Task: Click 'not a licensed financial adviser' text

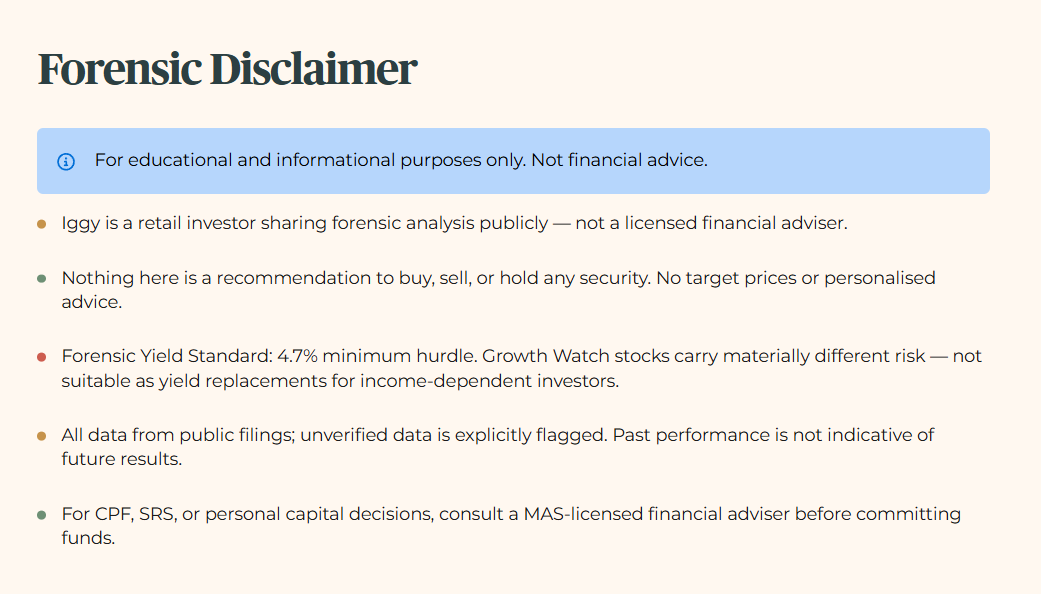Action: [x=711, y=223]
